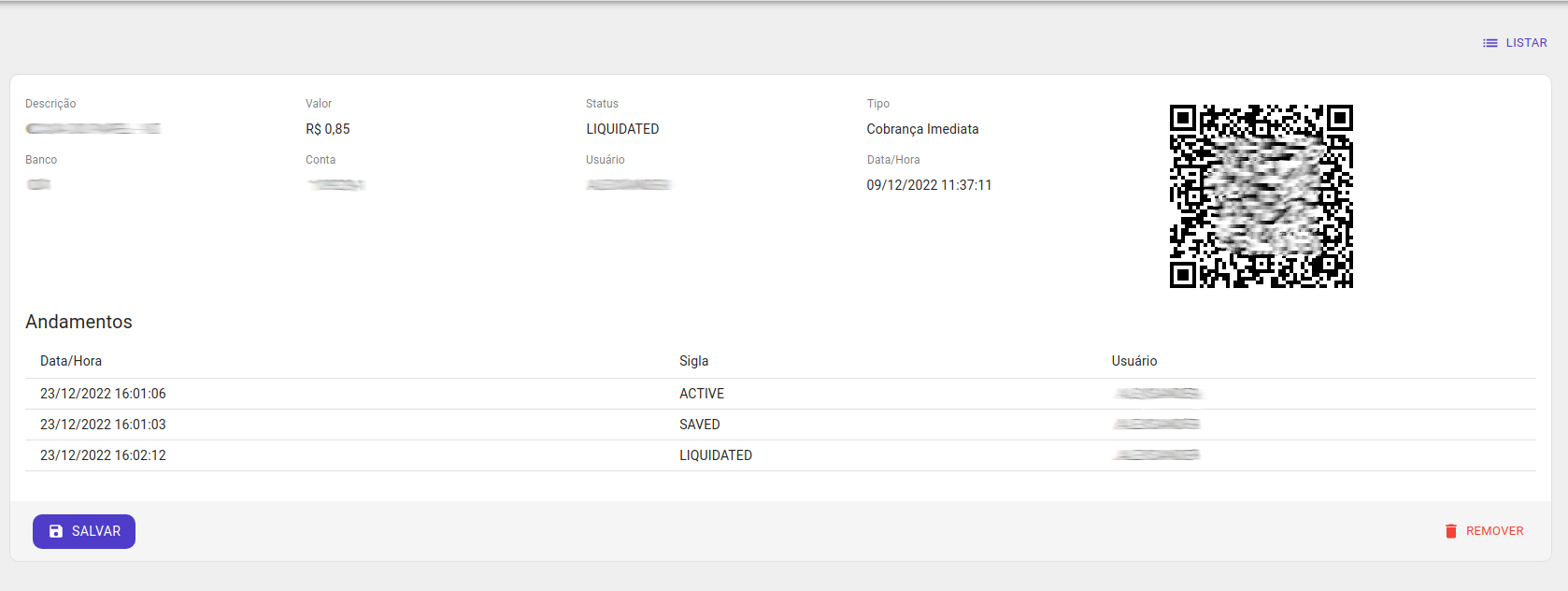Click the Andamentos heading
Screen dimensions: 1568x591
(x=78, y=322)
